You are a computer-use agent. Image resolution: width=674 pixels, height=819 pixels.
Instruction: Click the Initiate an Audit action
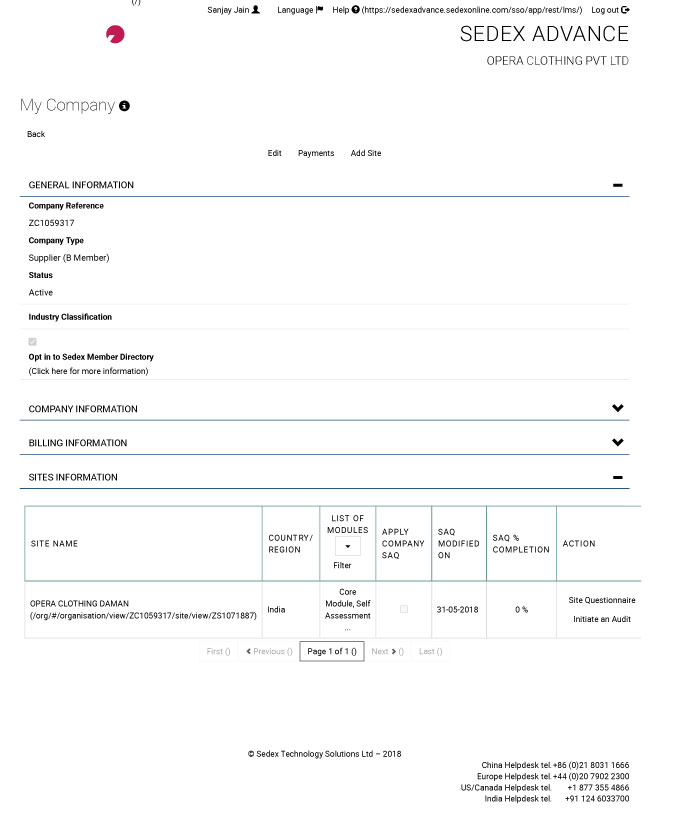[x=602, y=619]
